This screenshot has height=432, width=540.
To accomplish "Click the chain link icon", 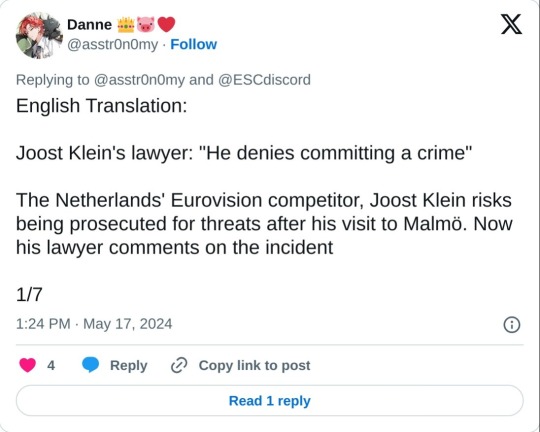I will pyautogui.click(x=179, y=365).
